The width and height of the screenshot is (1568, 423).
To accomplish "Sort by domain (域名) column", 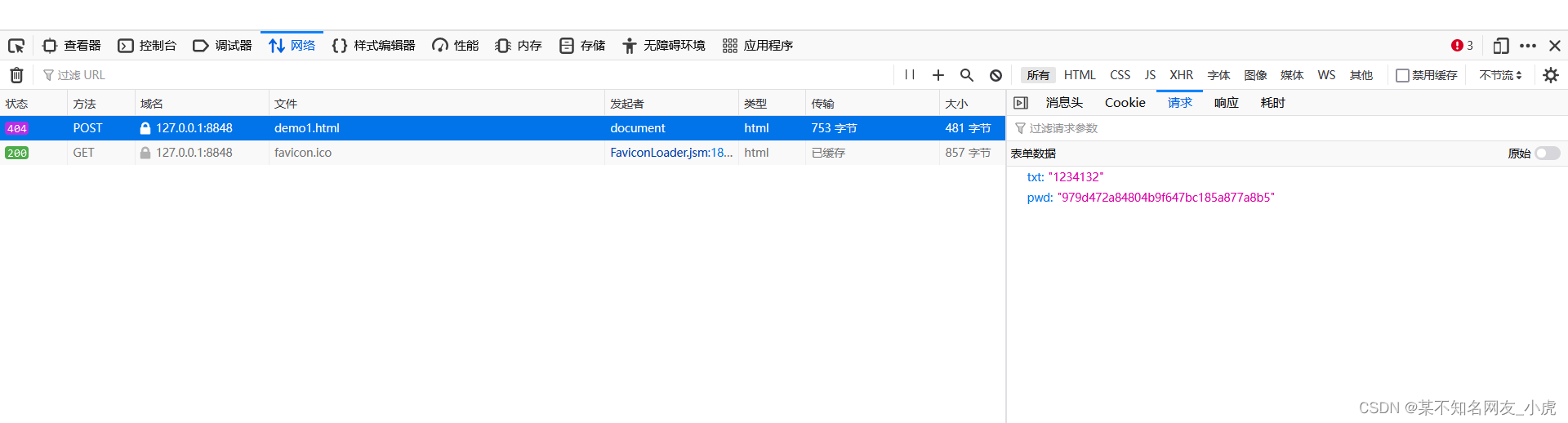I will (x=202, y=104).
